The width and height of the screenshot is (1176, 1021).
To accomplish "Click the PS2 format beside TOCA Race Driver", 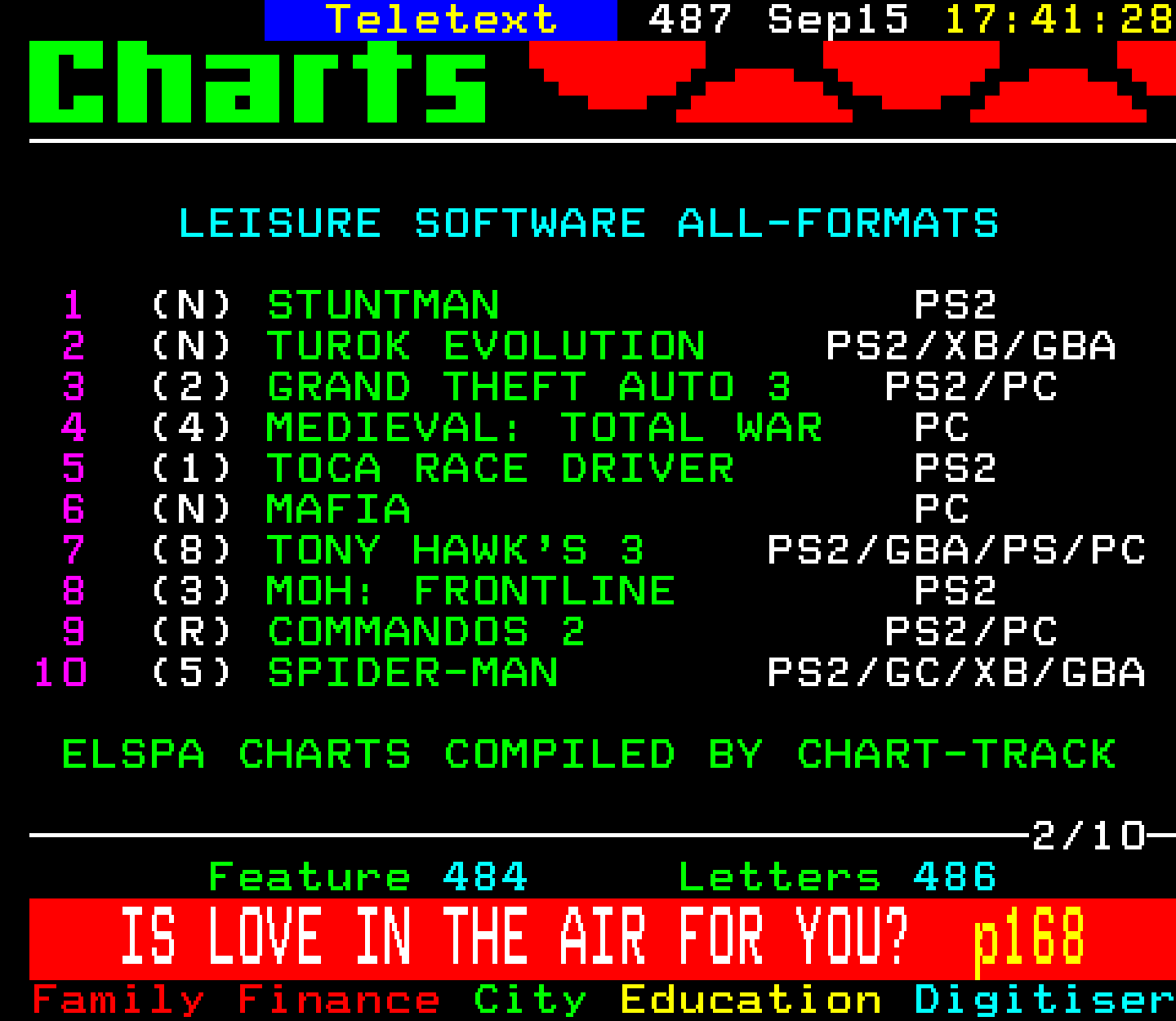I will [x=955, y=469].
